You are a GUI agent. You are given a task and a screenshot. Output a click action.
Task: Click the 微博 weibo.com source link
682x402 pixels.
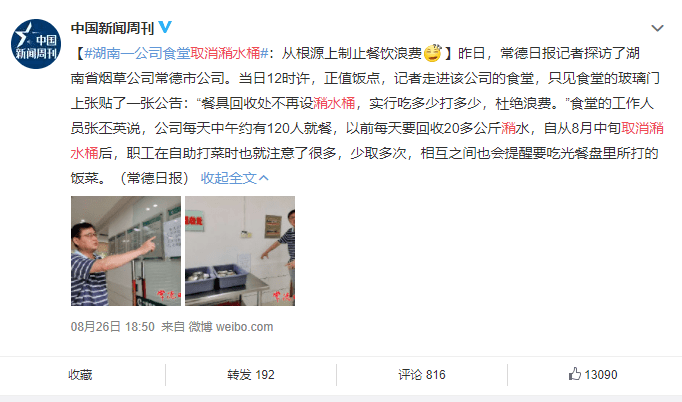pyautogui.click(x=231, y=327)
